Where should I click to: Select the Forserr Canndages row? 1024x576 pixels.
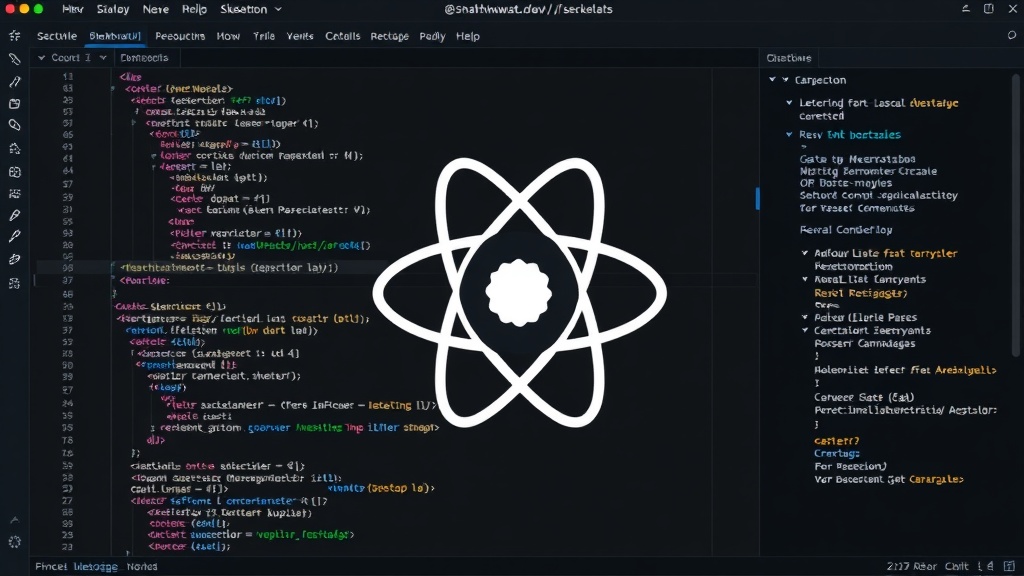[865, 344]
